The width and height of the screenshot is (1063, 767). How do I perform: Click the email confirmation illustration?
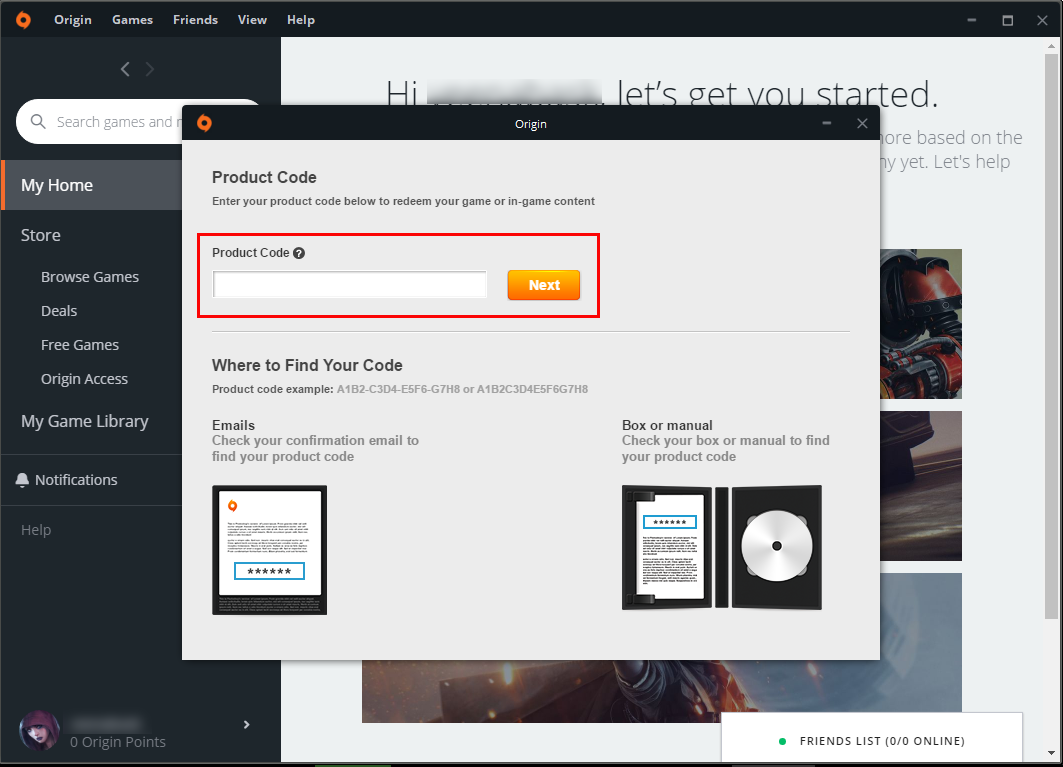[x=269, y=550]
